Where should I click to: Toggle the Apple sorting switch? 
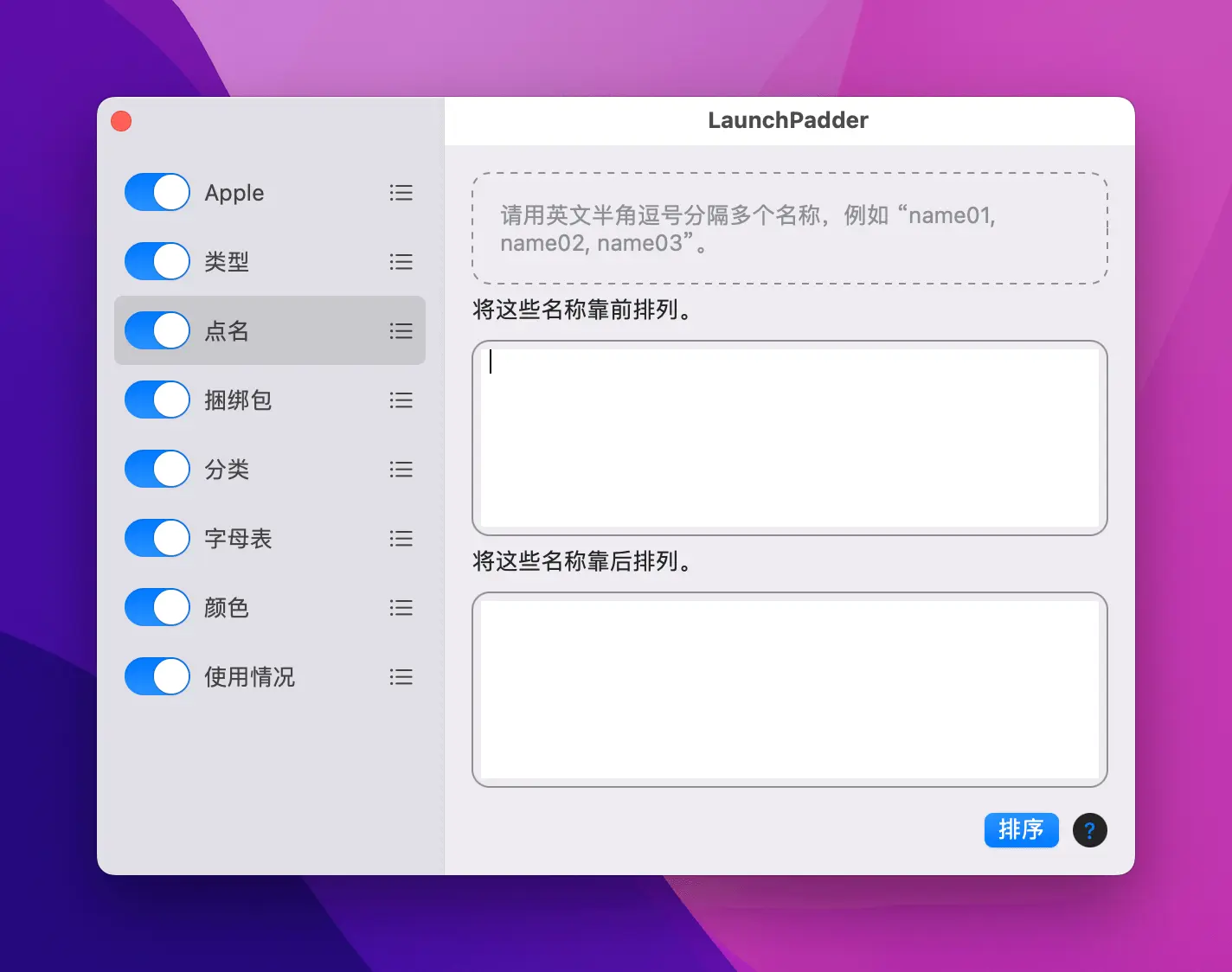(157, 192)
